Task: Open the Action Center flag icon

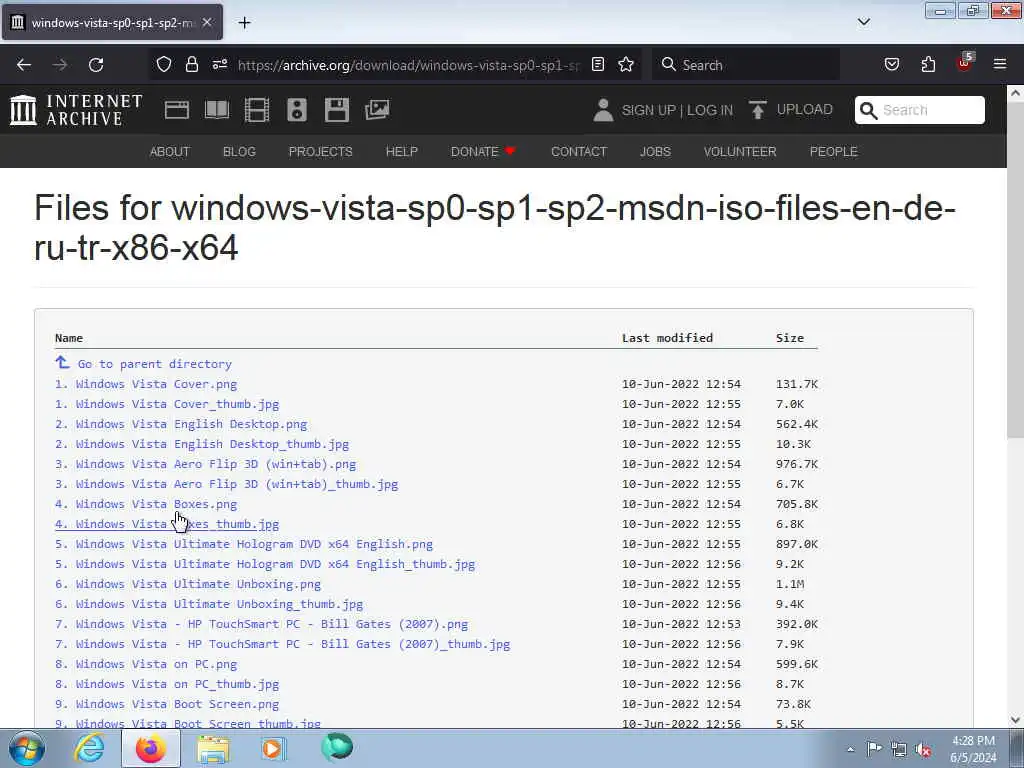Action: [x=874, y=749]
